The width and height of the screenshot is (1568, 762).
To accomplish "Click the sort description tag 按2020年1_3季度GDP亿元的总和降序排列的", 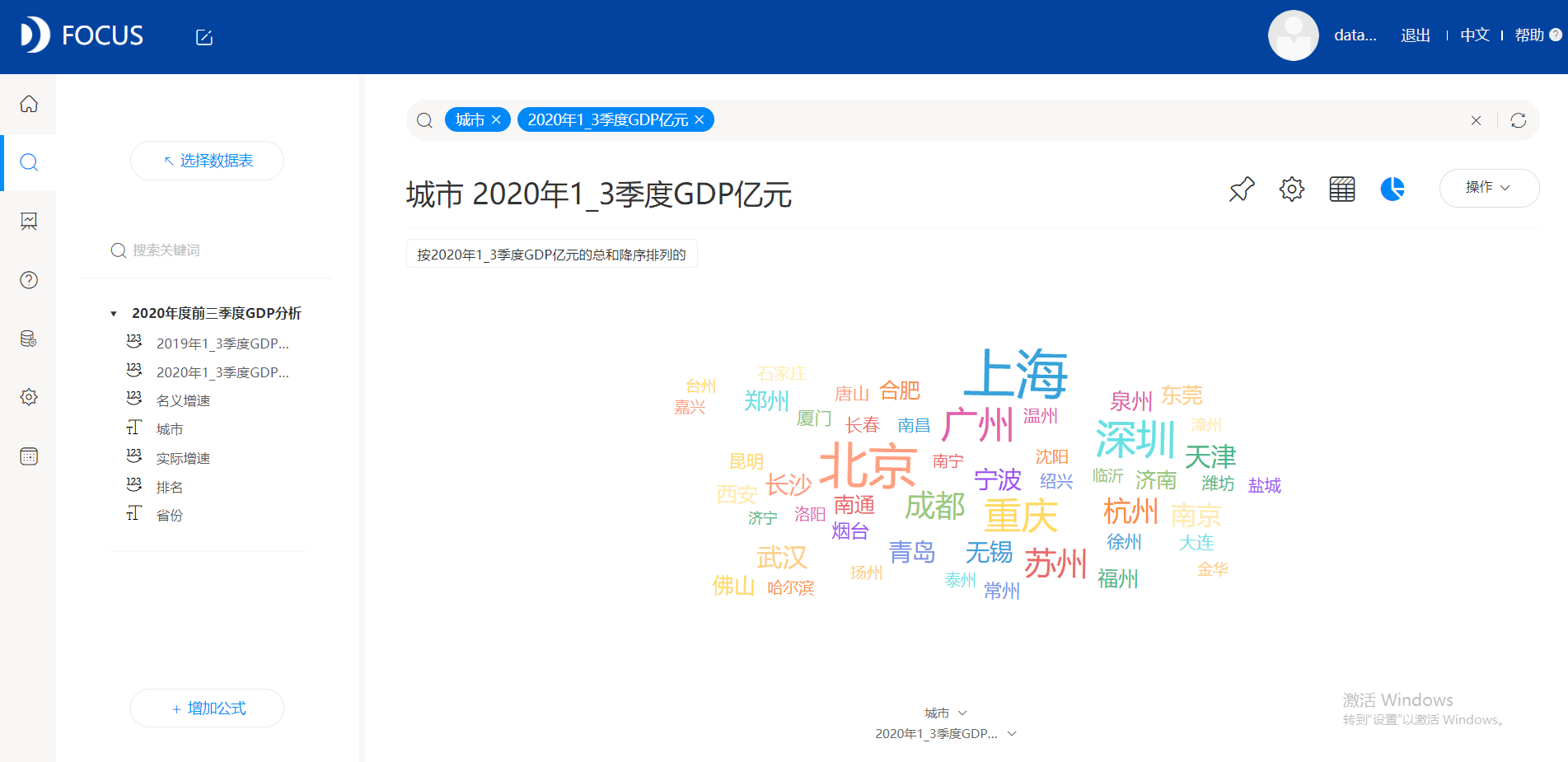I will (x=551, y=255).
